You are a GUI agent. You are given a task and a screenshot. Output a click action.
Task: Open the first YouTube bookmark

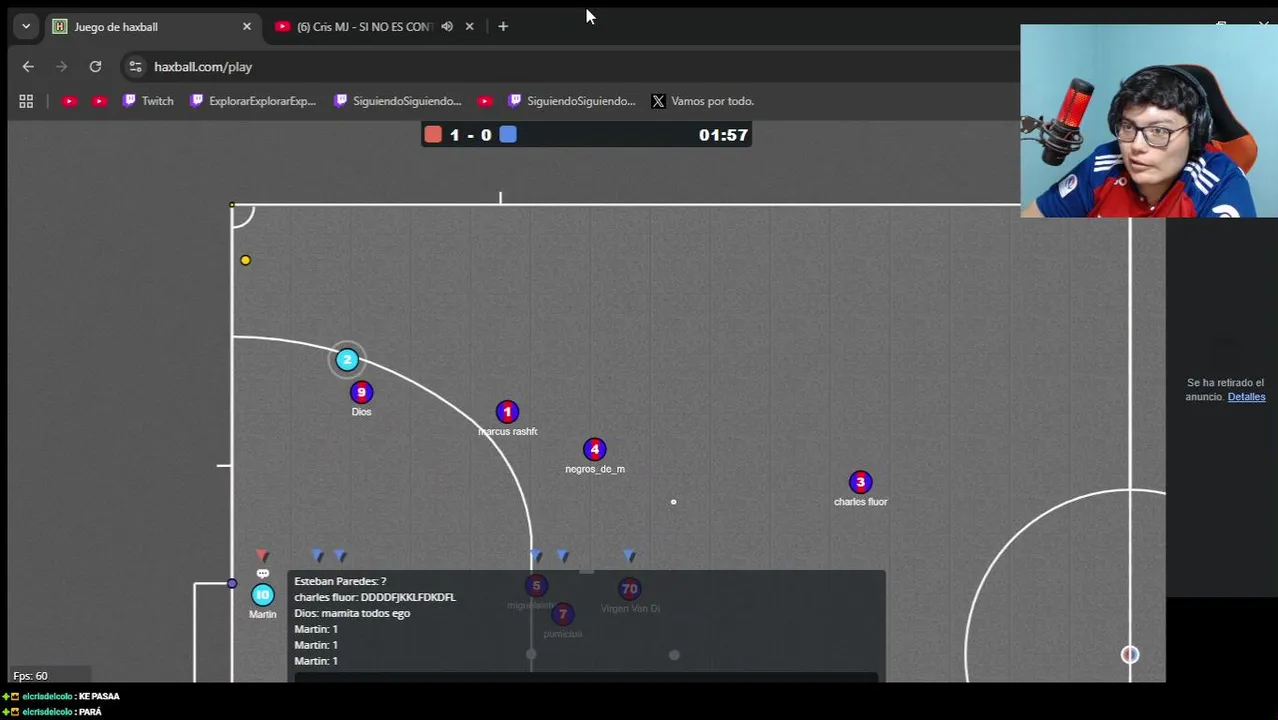tap(69, 101)
